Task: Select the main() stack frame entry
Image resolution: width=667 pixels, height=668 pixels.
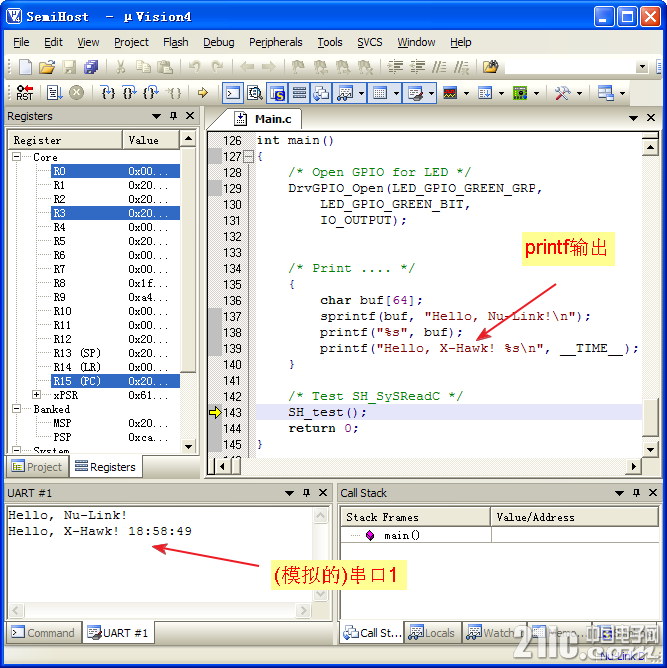Action: pos(401,535)
